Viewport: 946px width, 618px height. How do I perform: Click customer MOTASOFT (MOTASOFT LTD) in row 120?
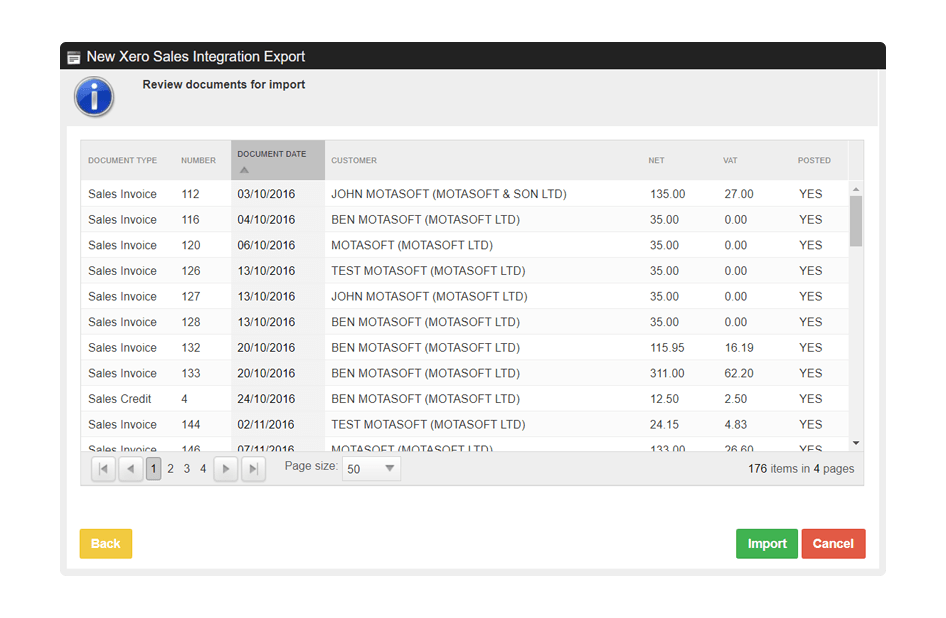[412, 245]
